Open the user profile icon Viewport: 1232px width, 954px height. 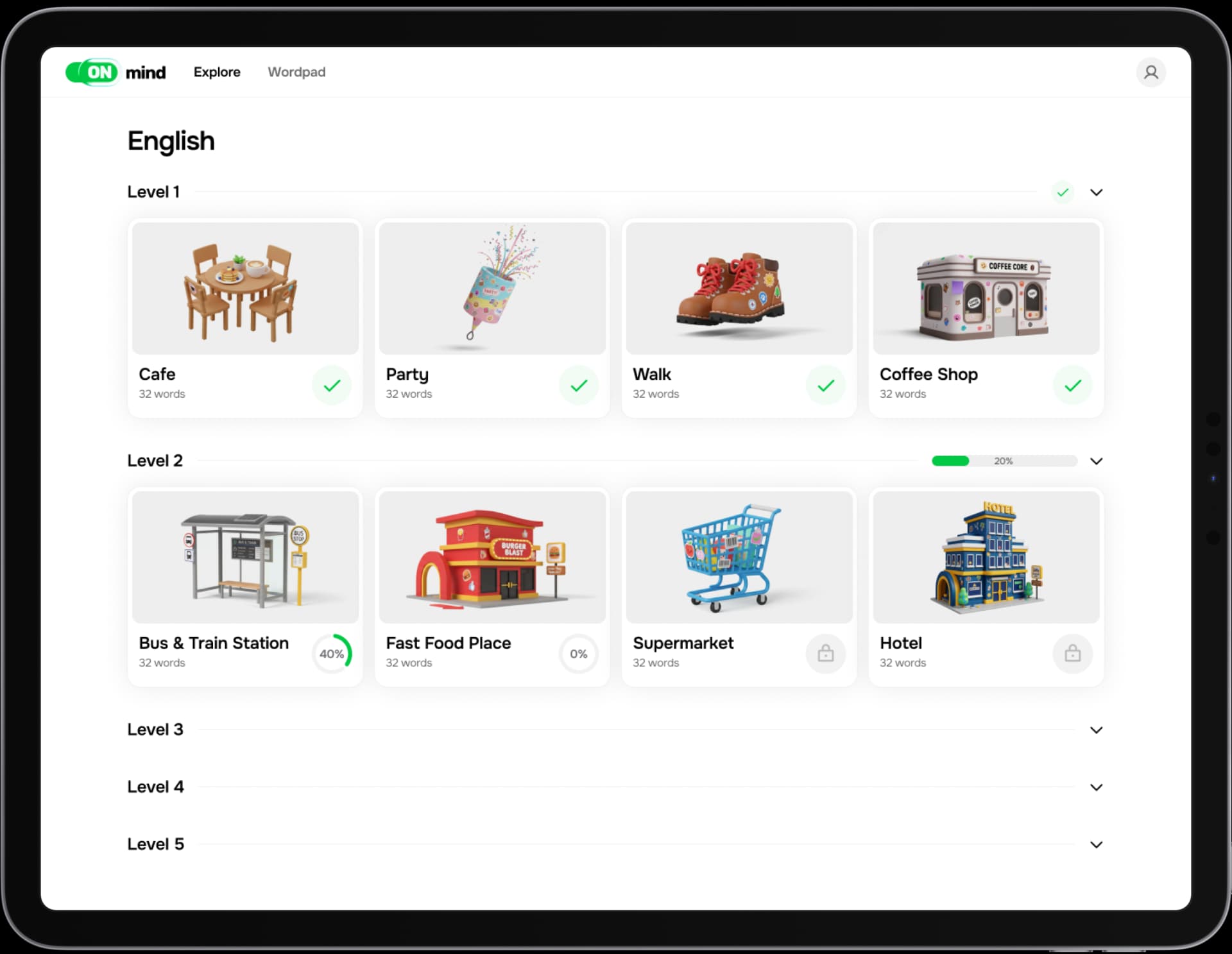click(1151, 72)
